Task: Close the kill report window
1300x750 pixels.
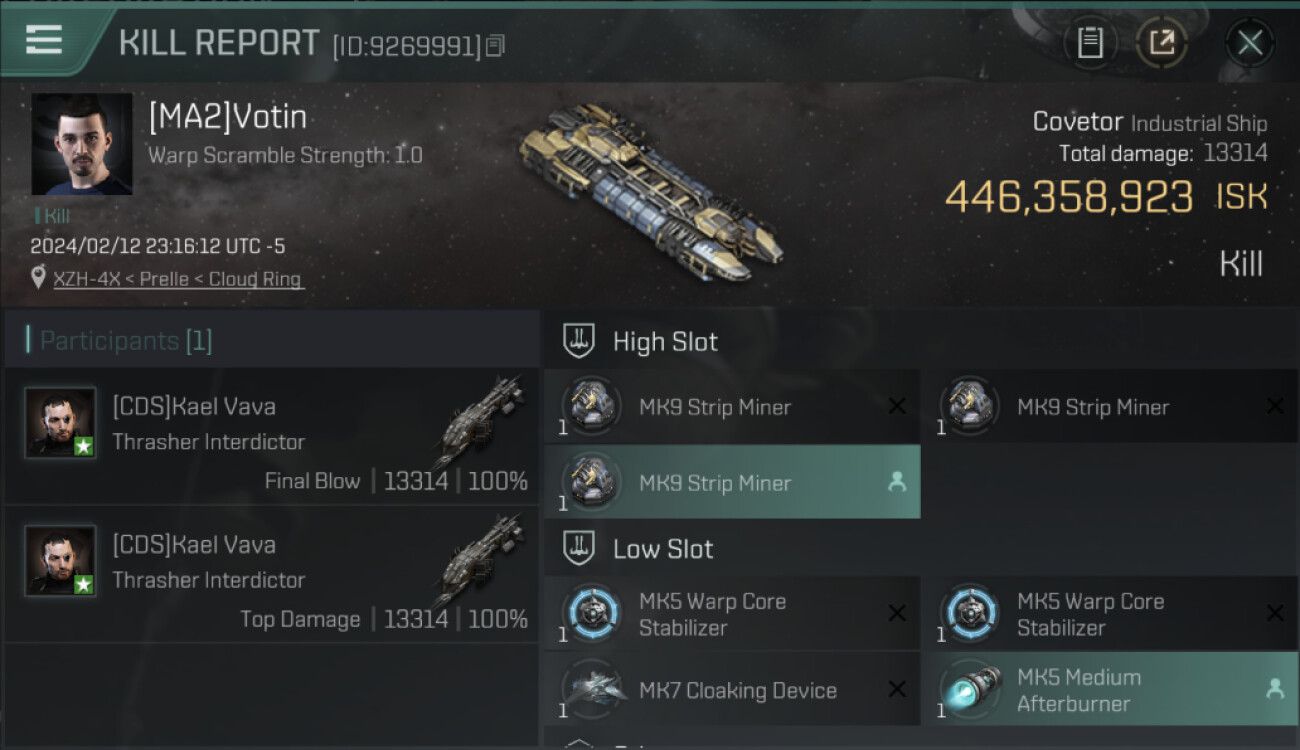Action: point(1250,43)
